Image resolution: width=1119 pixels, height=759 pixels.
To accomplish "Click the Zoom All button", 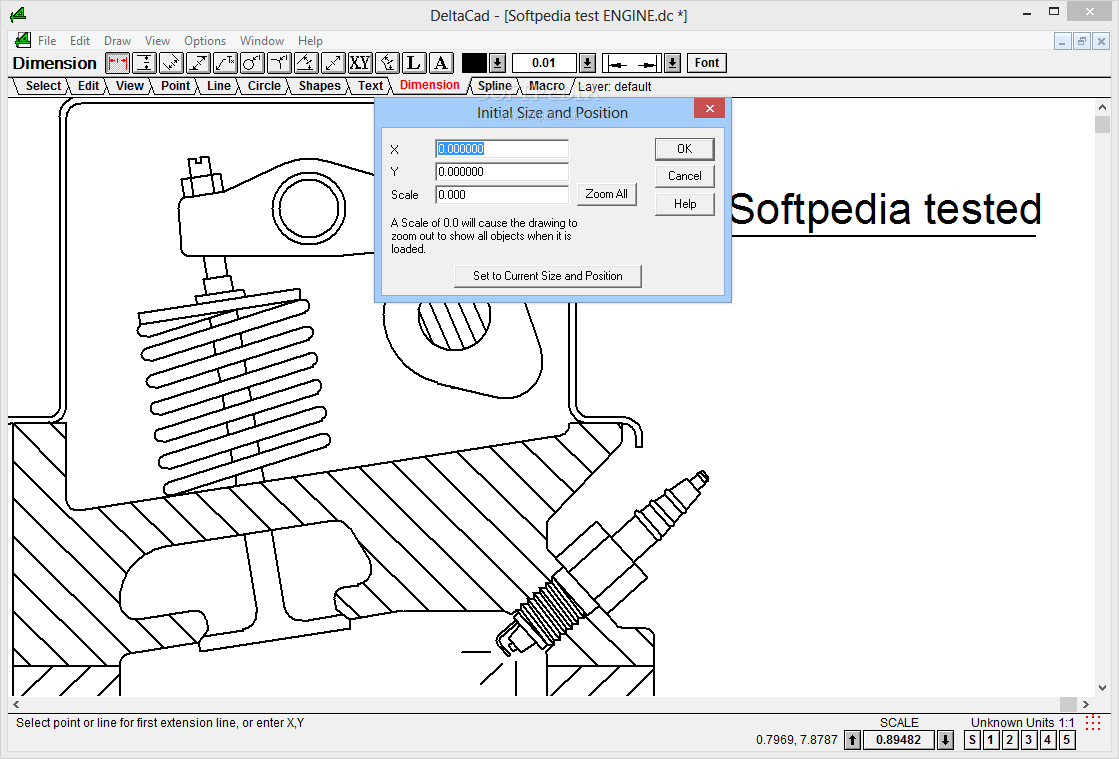I will point(607,194).
